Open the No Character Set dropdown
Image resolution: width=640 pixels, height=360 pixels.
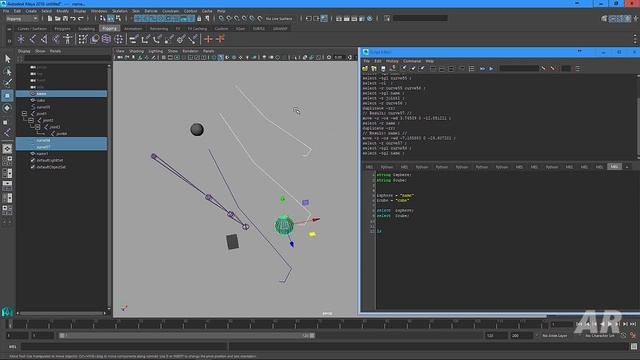click(599, 336)
